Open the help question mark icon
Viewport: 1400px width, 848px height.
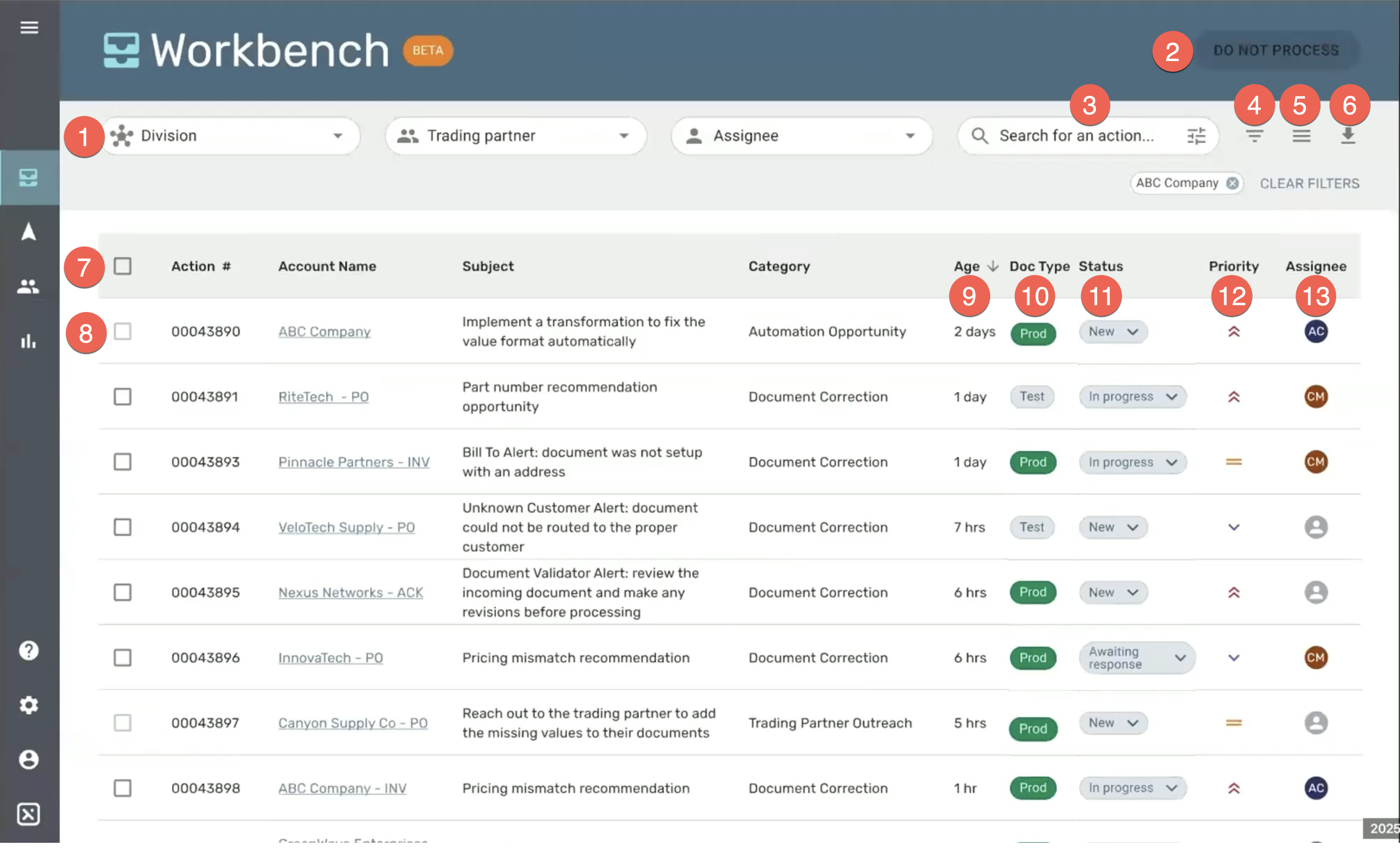tap(29, 650)
